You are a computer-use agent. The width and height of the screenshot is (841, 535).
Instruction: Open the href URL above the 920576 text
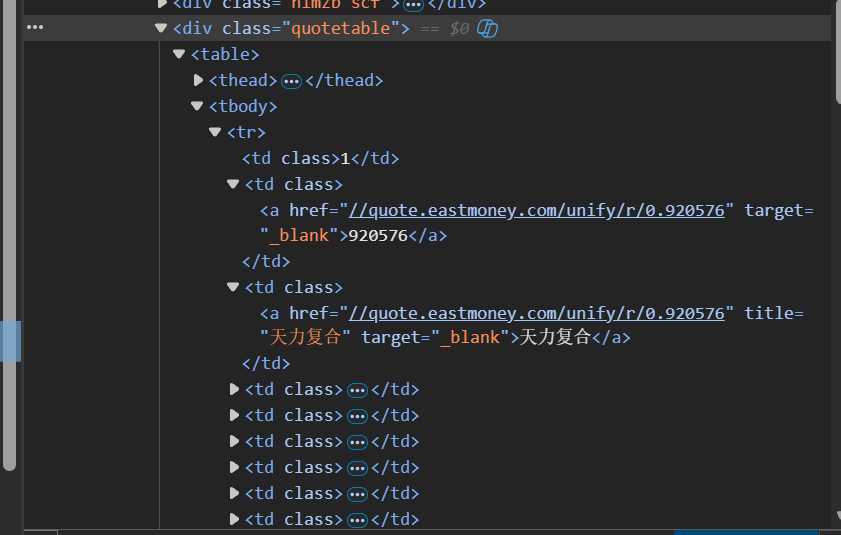click(536, 210)
